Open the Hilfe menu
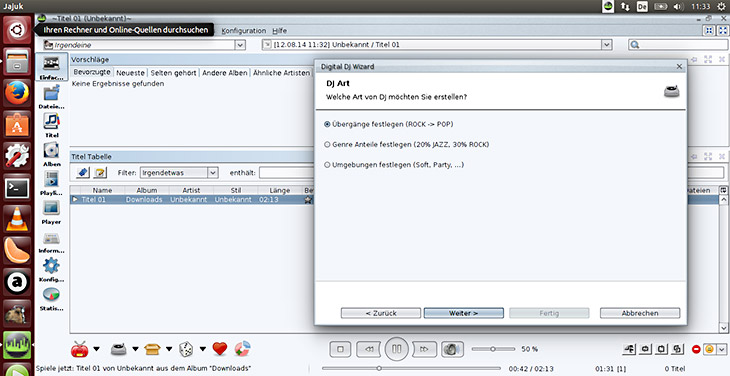This screenshot has height=376, width=730. (279, 31)
